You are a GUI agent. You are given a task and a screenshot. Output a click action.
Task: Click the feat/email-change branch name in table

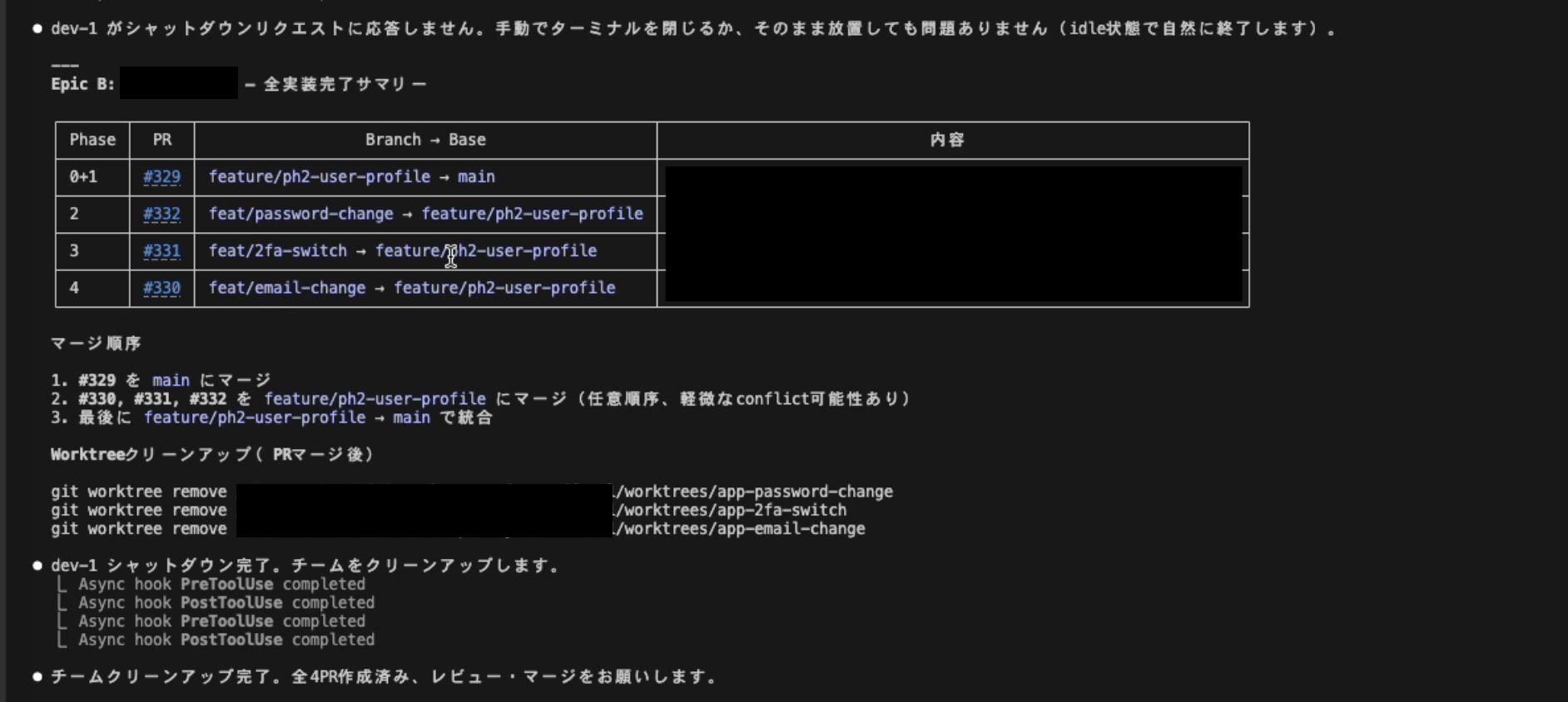287,288
